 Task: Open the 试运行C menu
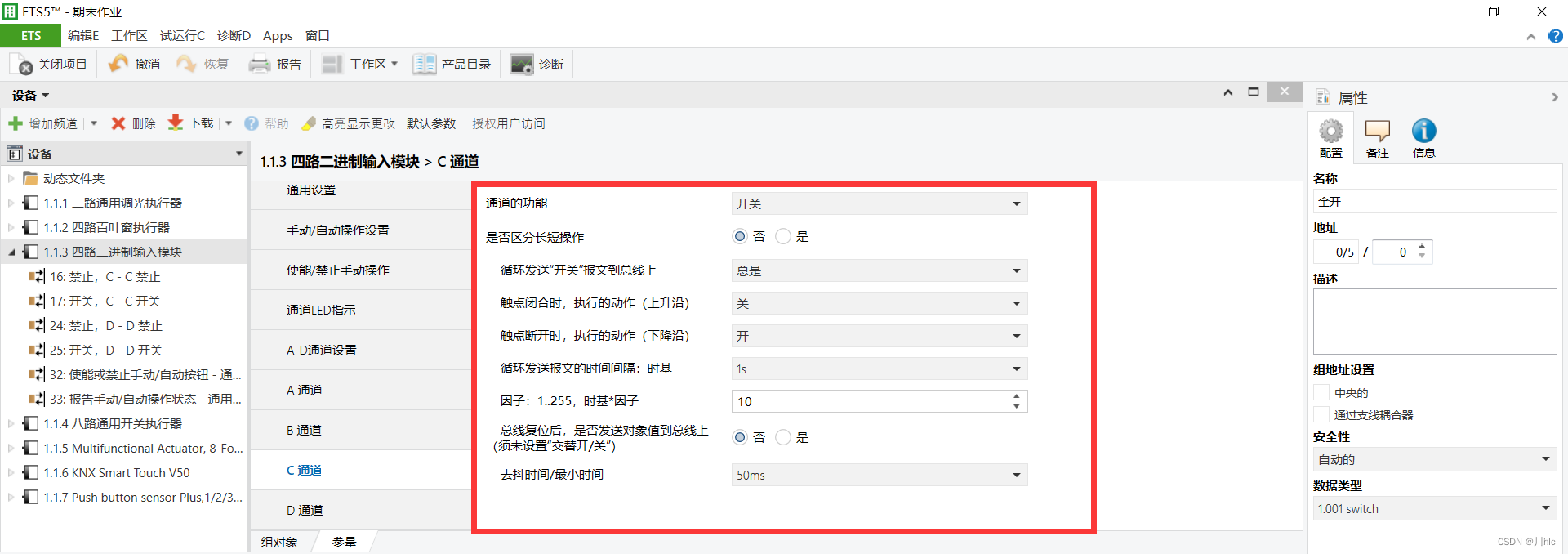click(182, 35)
